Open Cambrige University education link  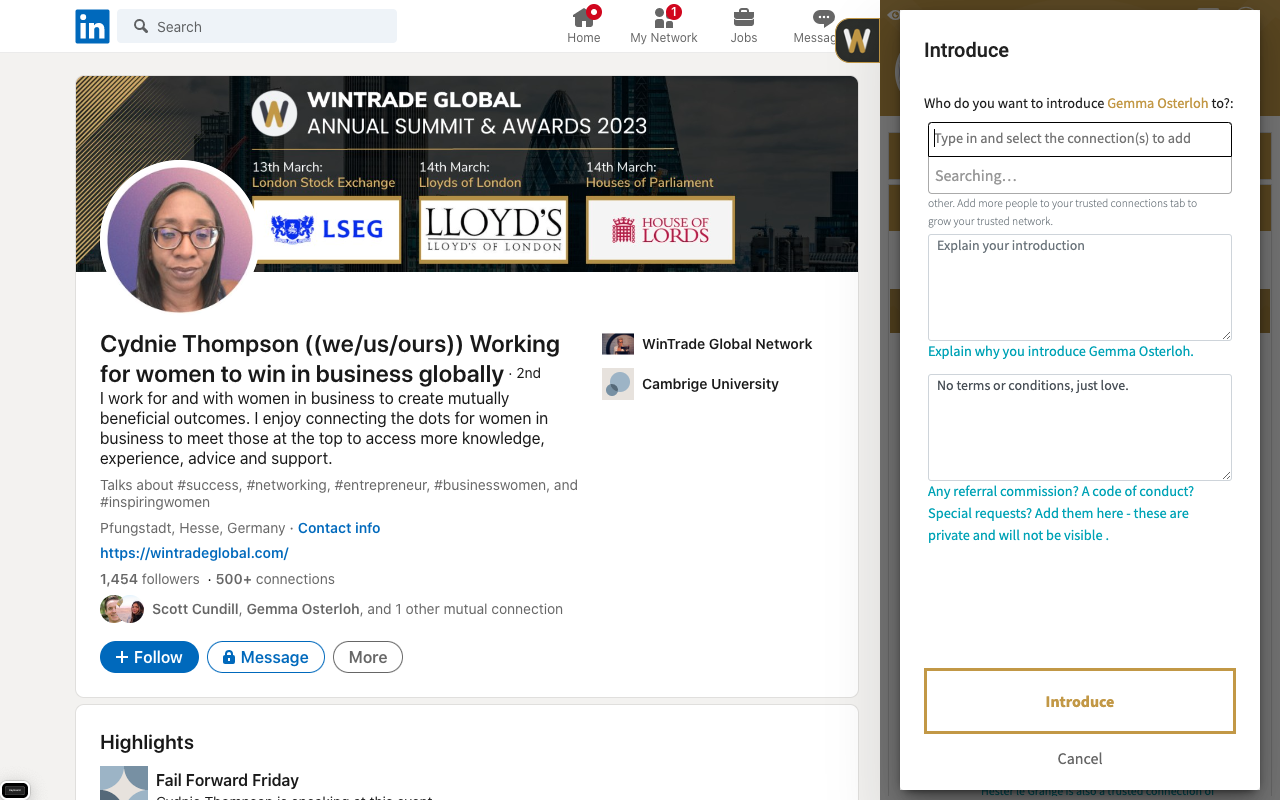710,384
